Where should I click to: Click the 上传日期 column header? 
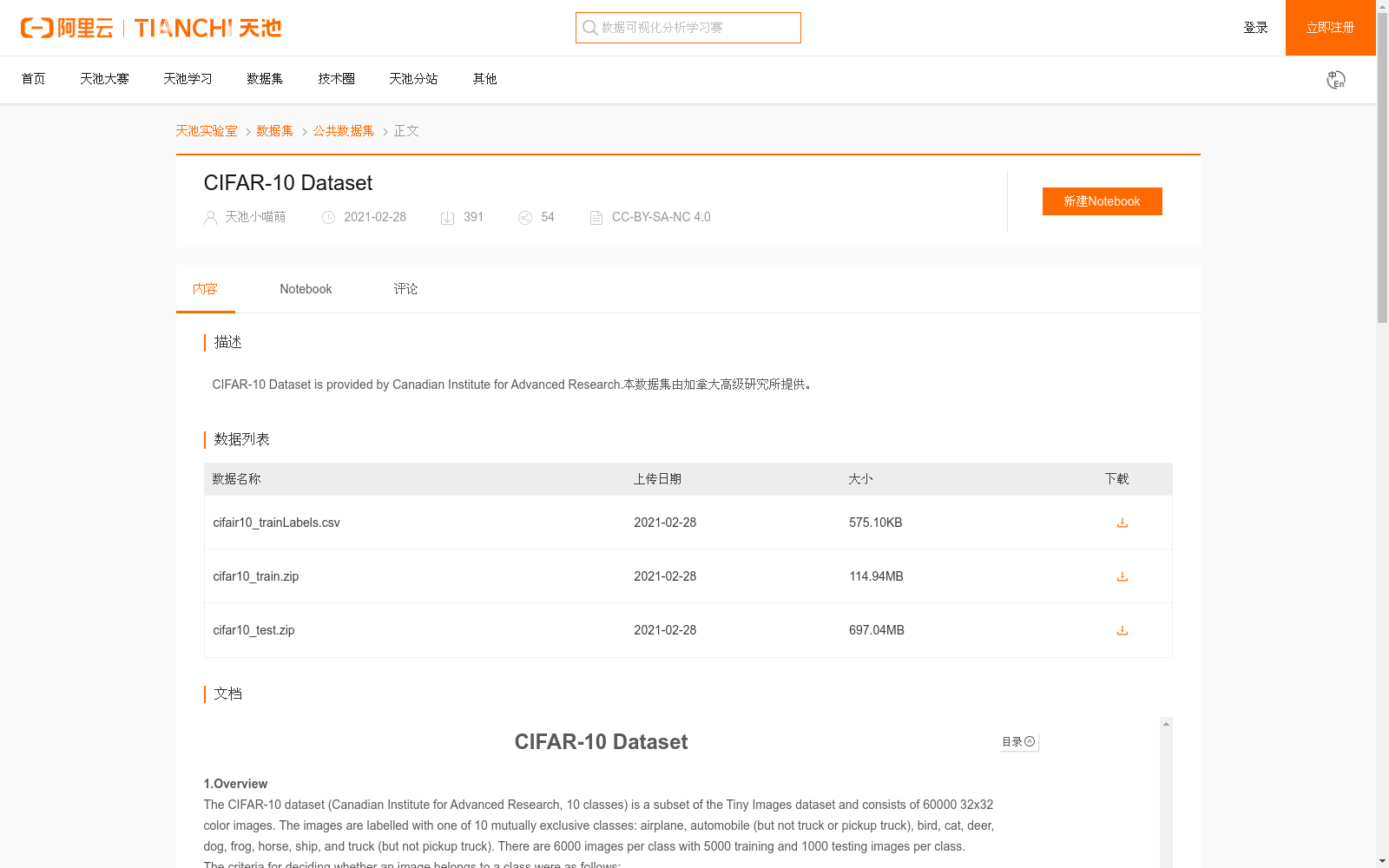pos(657,479)
